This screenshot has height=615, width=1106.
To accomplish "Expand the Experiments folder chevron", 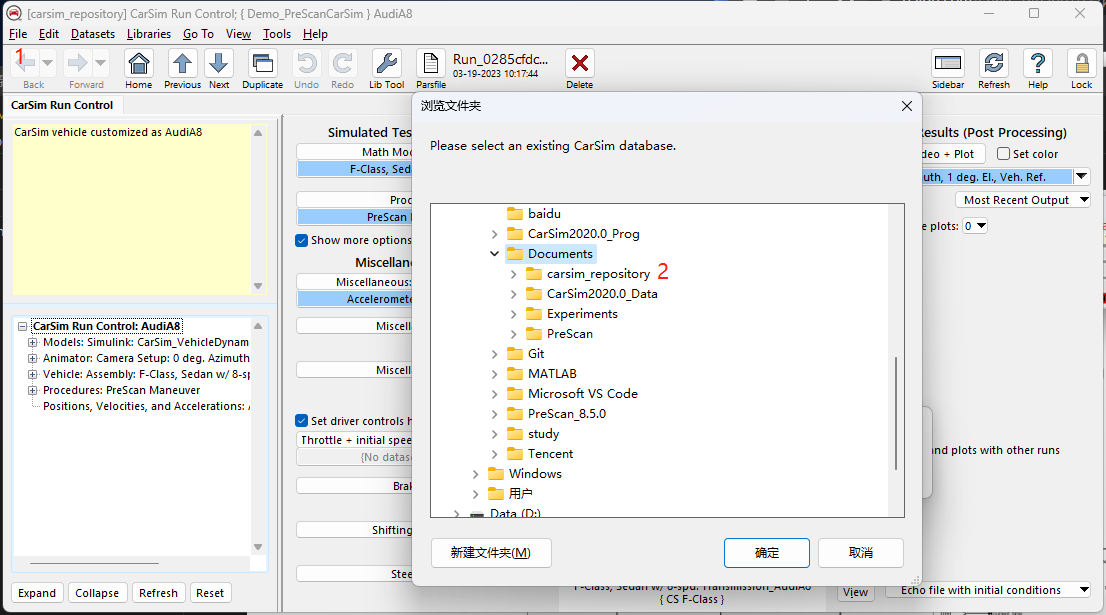I will point(513,314).
